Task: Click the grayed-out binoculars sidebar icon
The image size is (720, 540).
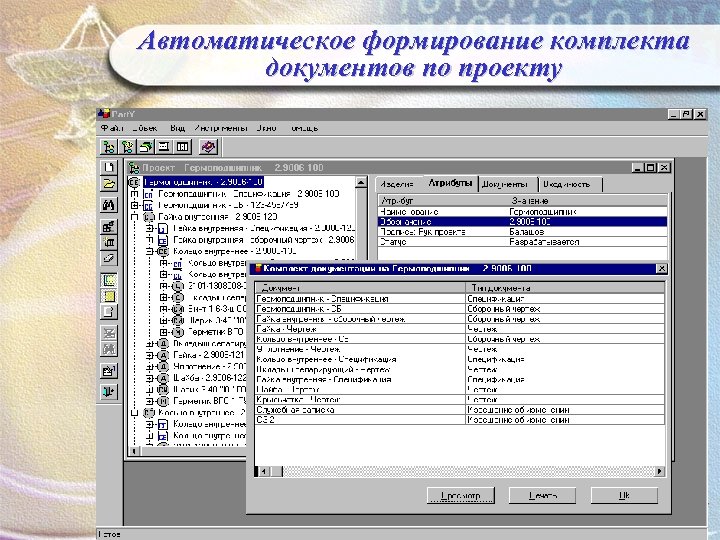Action: [x=108, y=349]
